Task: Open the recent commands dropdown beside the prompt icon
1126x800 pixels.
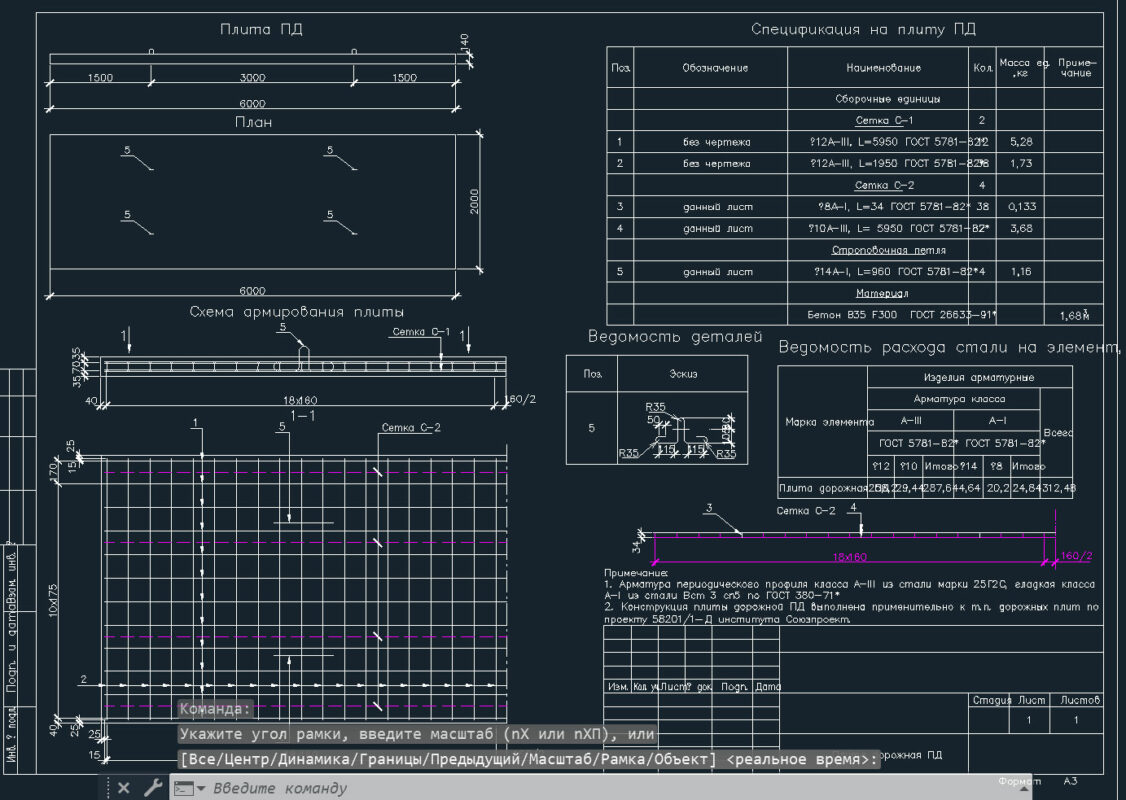Action: click(201, 789)
